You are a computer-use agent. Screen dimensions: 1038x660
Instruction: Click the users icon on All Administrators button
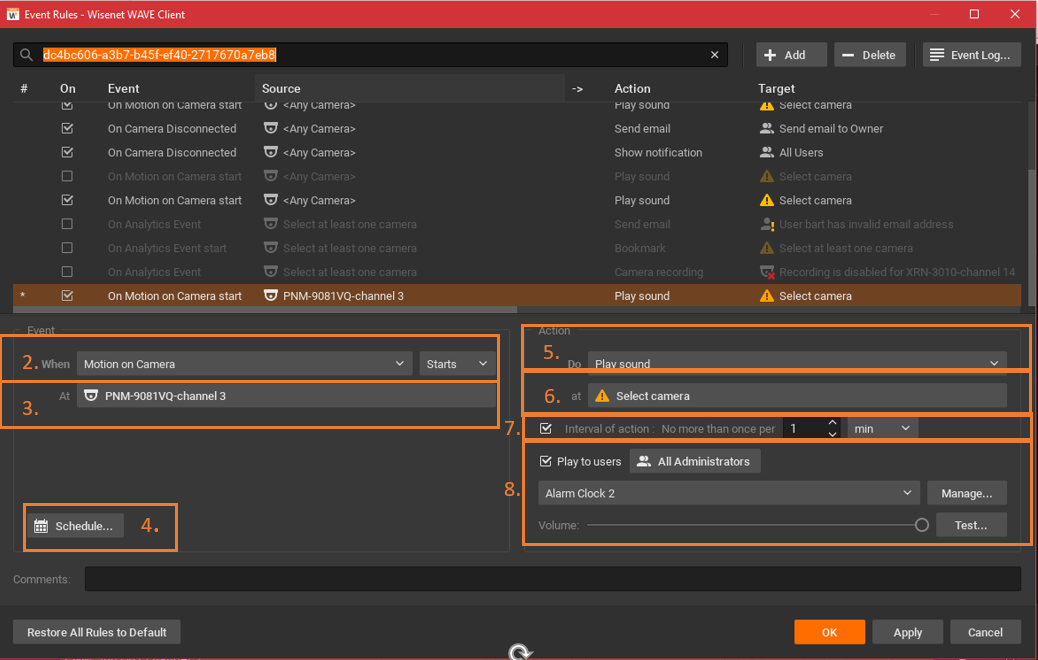(x=643, y=461)
